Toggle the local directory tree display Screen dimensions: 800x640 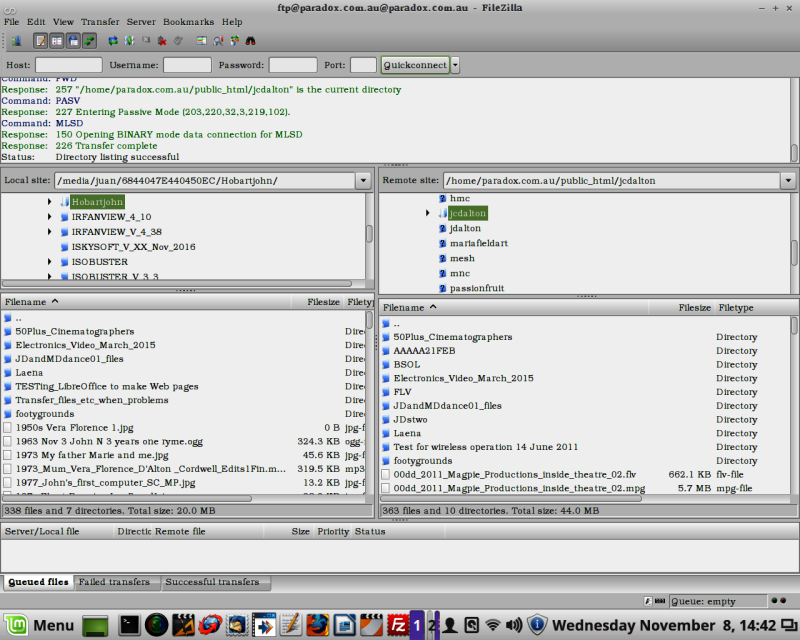[x=57, y=41]
